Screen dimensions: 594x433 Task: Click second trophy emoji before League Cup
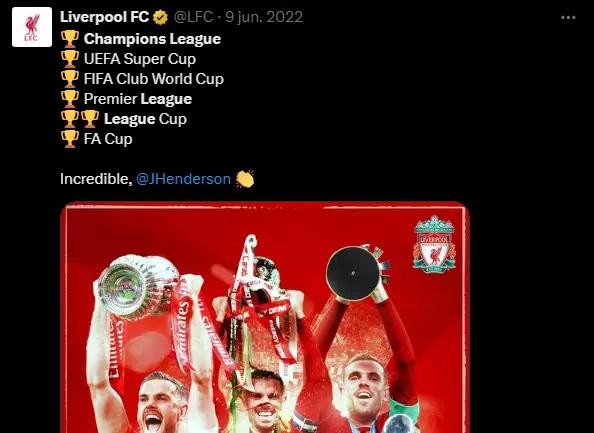pos(90,119)
